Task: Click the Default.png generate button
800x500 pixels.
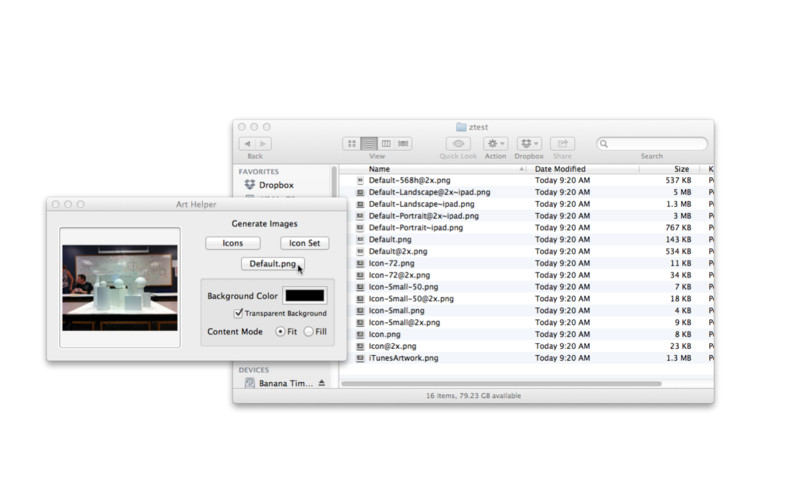Action: coord(272,264)
